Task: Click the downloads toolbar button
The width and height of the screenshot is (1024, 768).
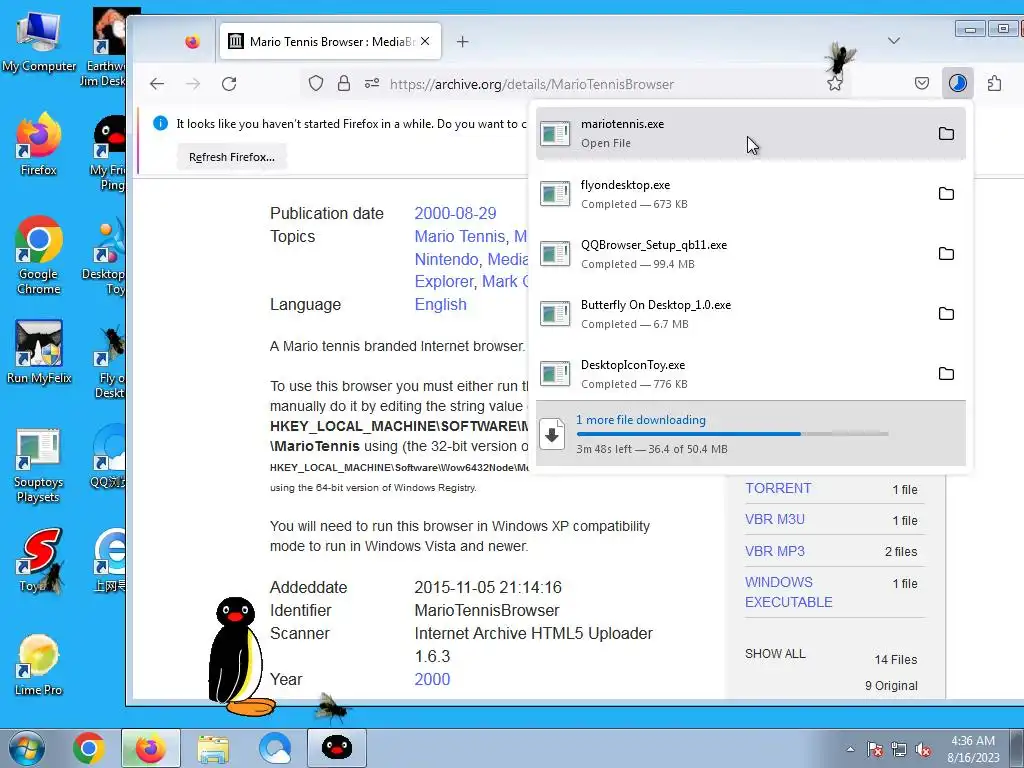Action: [957, 84]
